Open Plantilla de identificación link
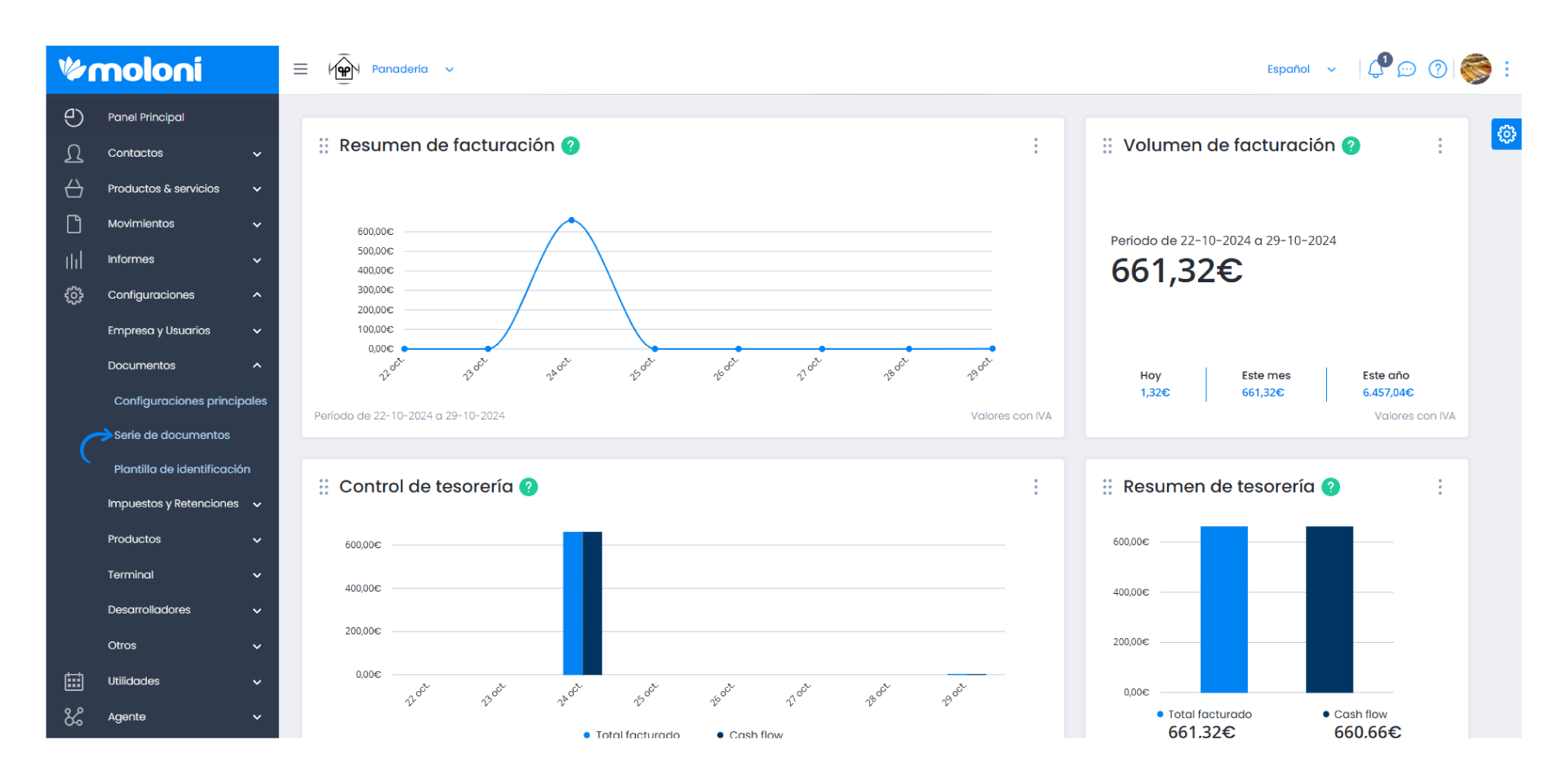The width and height of the screenshot is (1567, 784). pyautogui.click(x=182, y=469)
